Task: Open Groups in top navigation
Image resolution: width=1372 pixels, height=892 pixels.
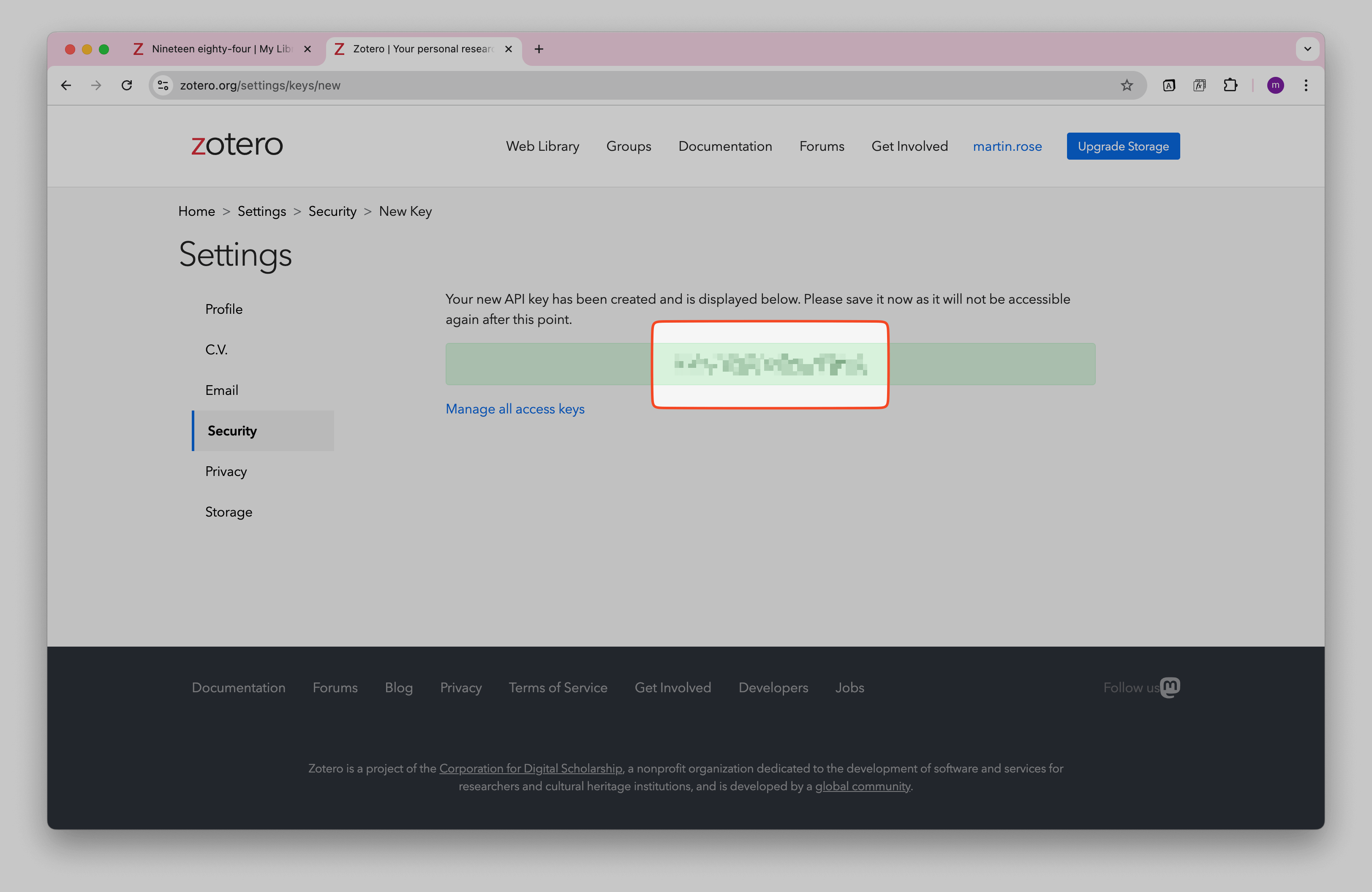Action: point(629,147)
